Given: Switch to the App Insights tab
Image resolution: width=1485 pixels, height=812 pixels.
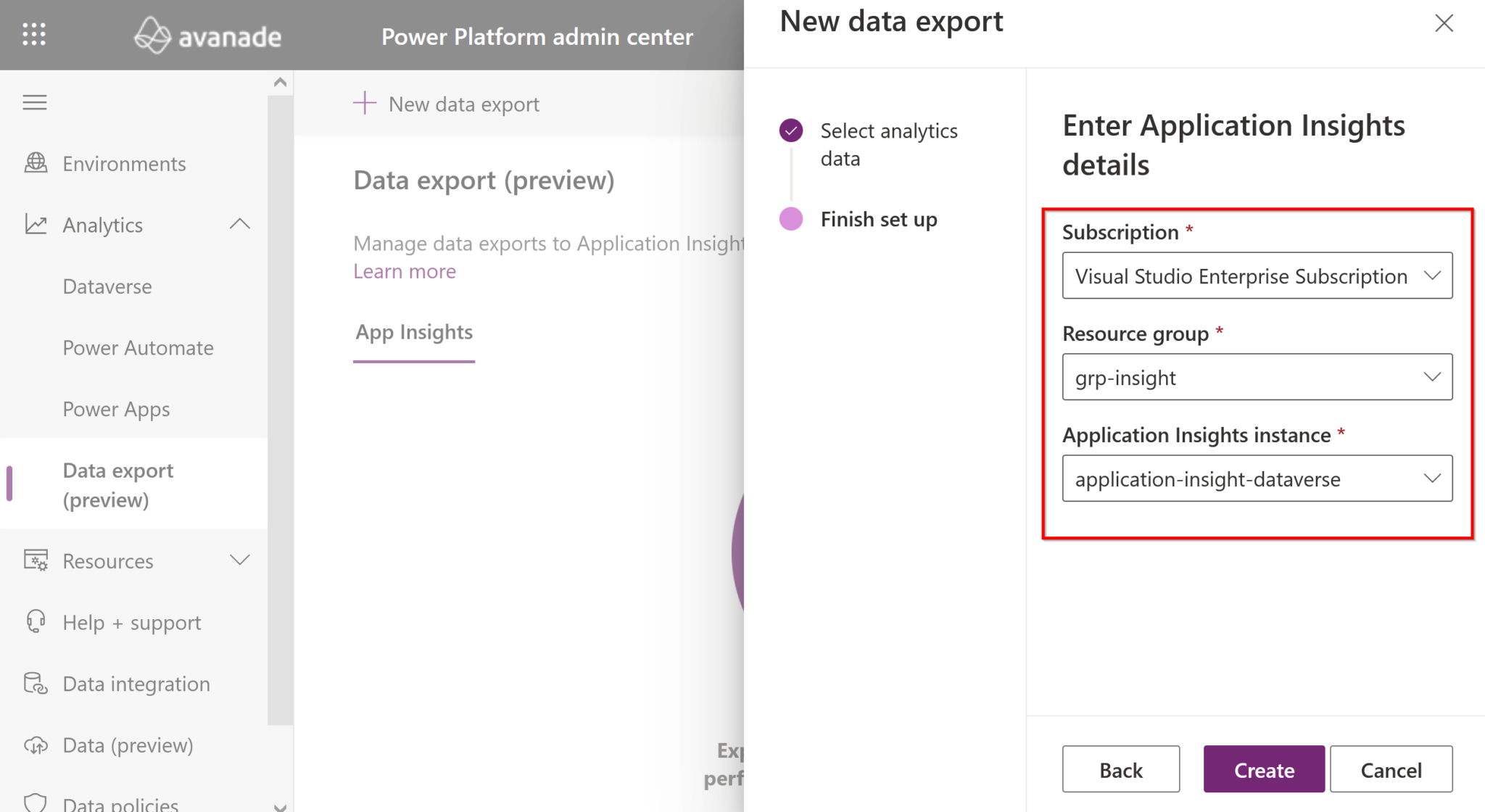Looking at the screenshot, I should (x=413, y=332).
